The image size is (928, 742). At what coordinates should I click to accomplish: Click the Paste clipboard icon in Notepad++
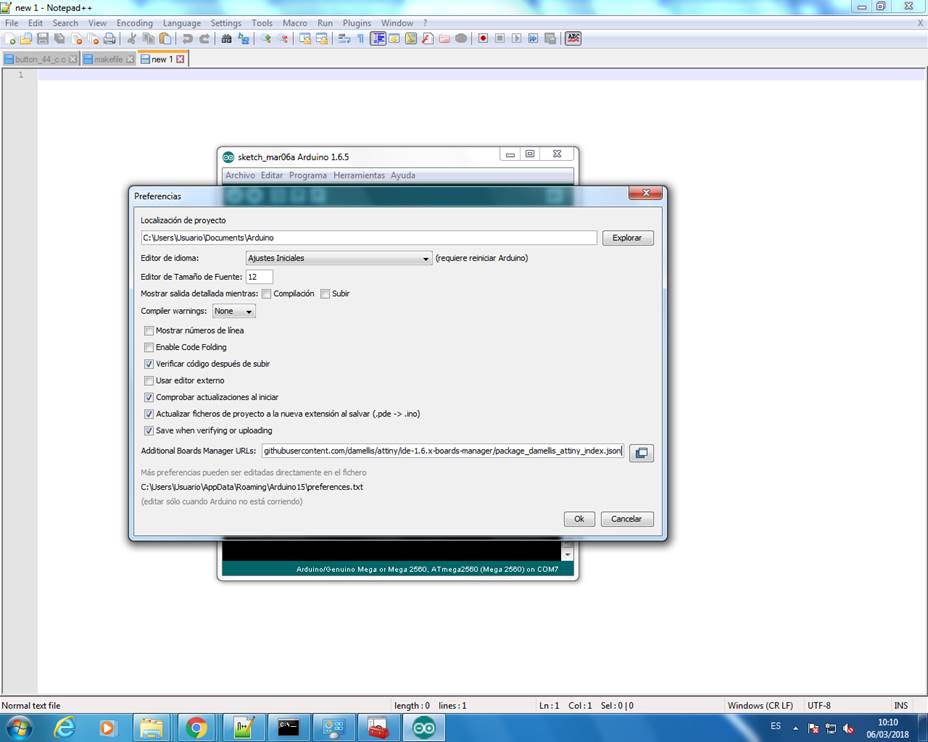pyautogui.click(x=165, y=39)
